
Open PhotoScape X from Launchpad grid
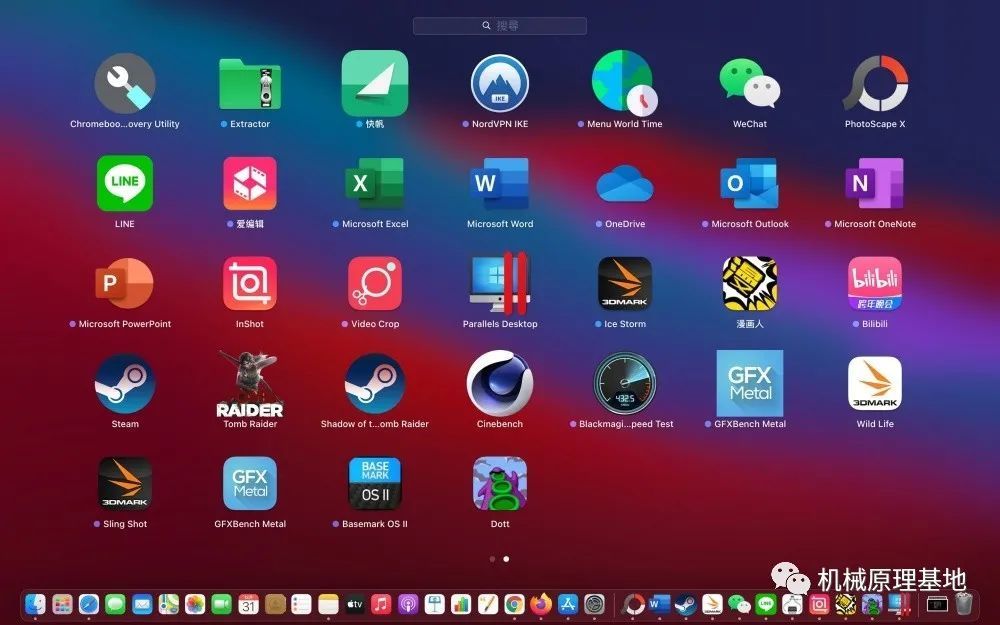(875, 84)
